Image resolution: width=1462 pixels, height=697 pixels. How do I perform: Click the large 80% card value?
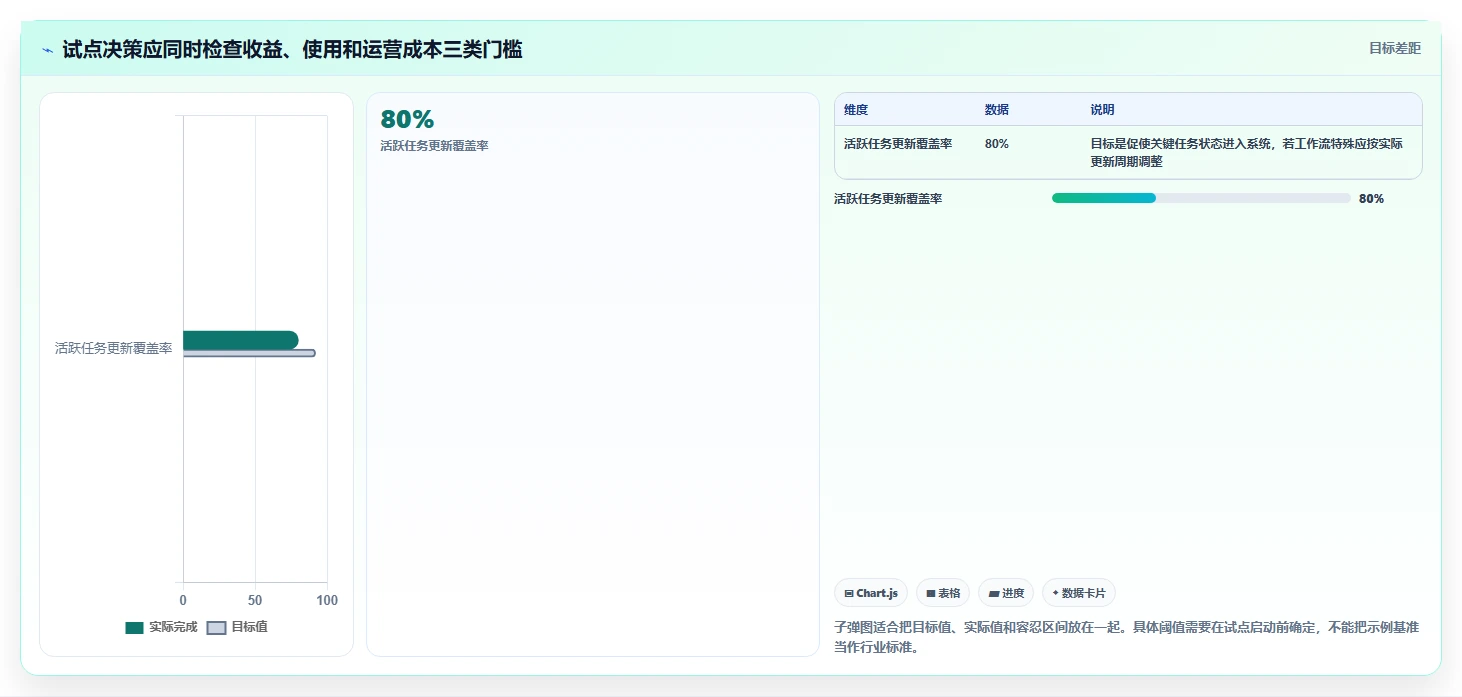pos(407,120)
